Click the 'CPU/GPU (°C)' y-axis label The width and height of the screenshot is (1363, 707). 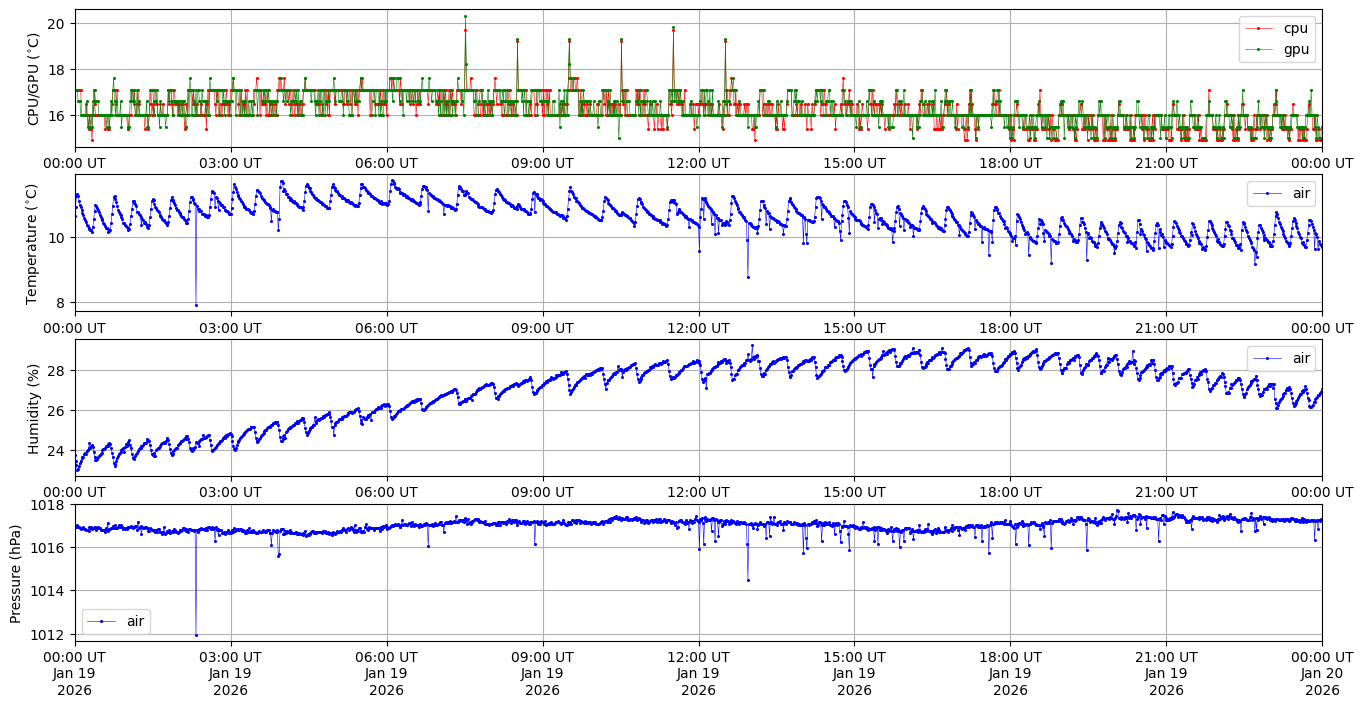tap(34, 79)
